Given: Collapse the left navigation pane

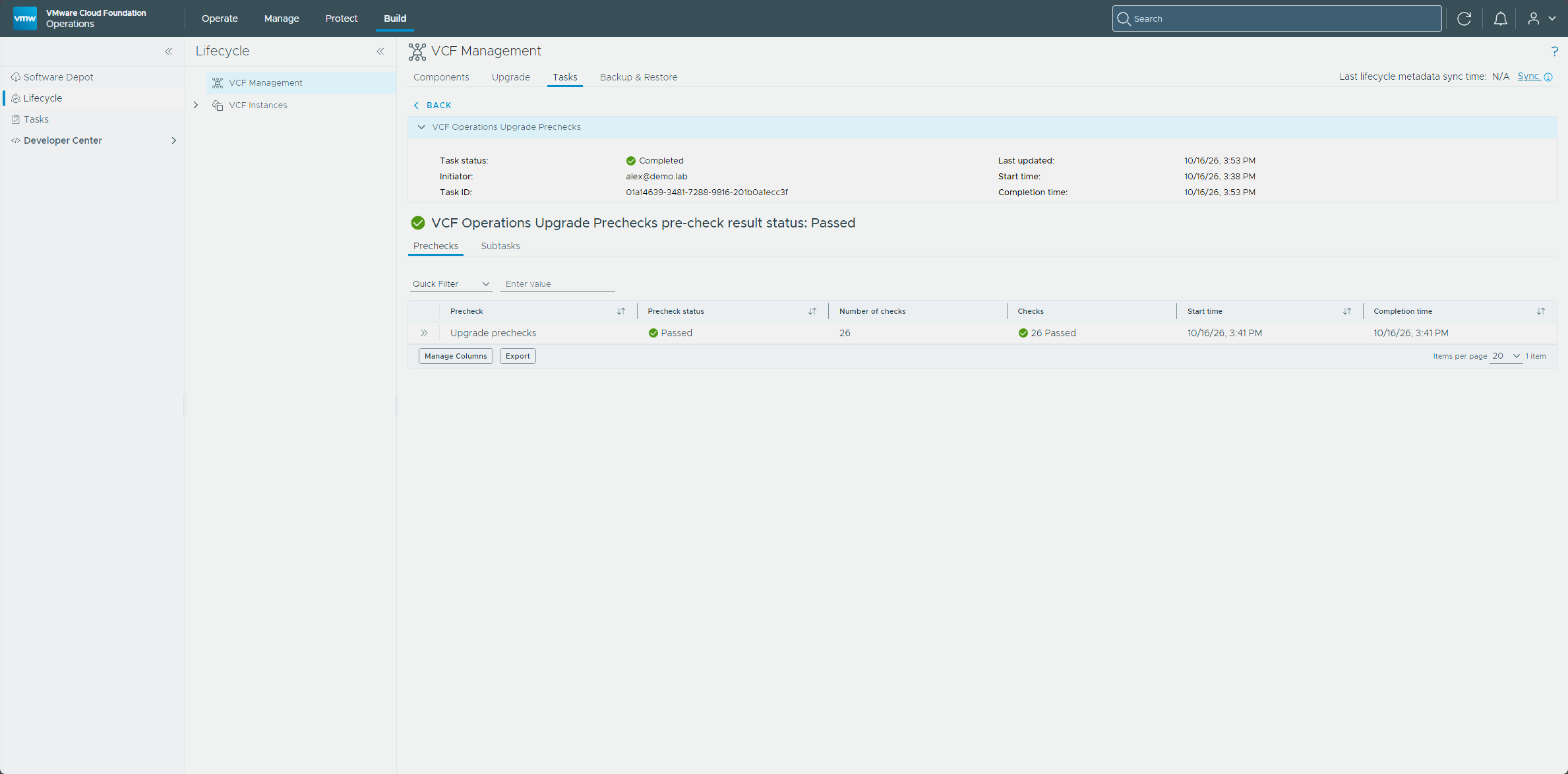Looking at the screenshot, I should tap(169, 51).
